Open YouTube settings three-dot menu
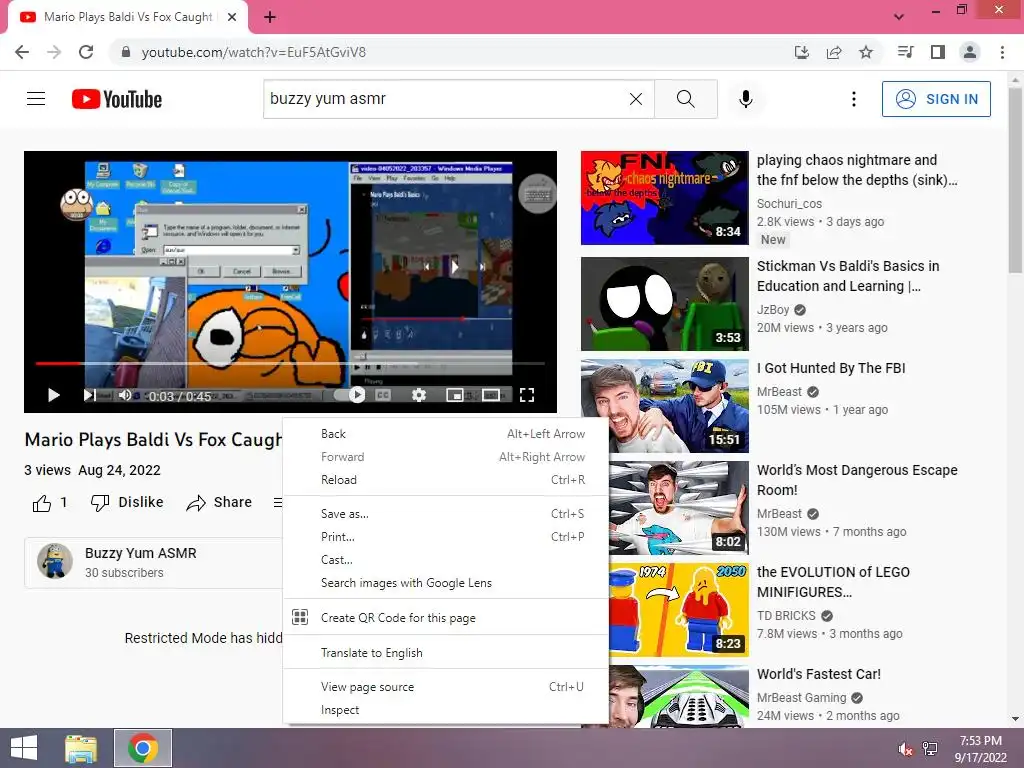Screen dimensions: 1024x768 854,99
